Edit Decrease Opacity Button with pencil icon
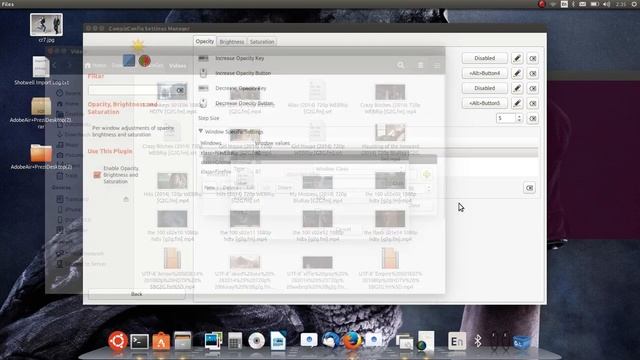 pos(517,103)
